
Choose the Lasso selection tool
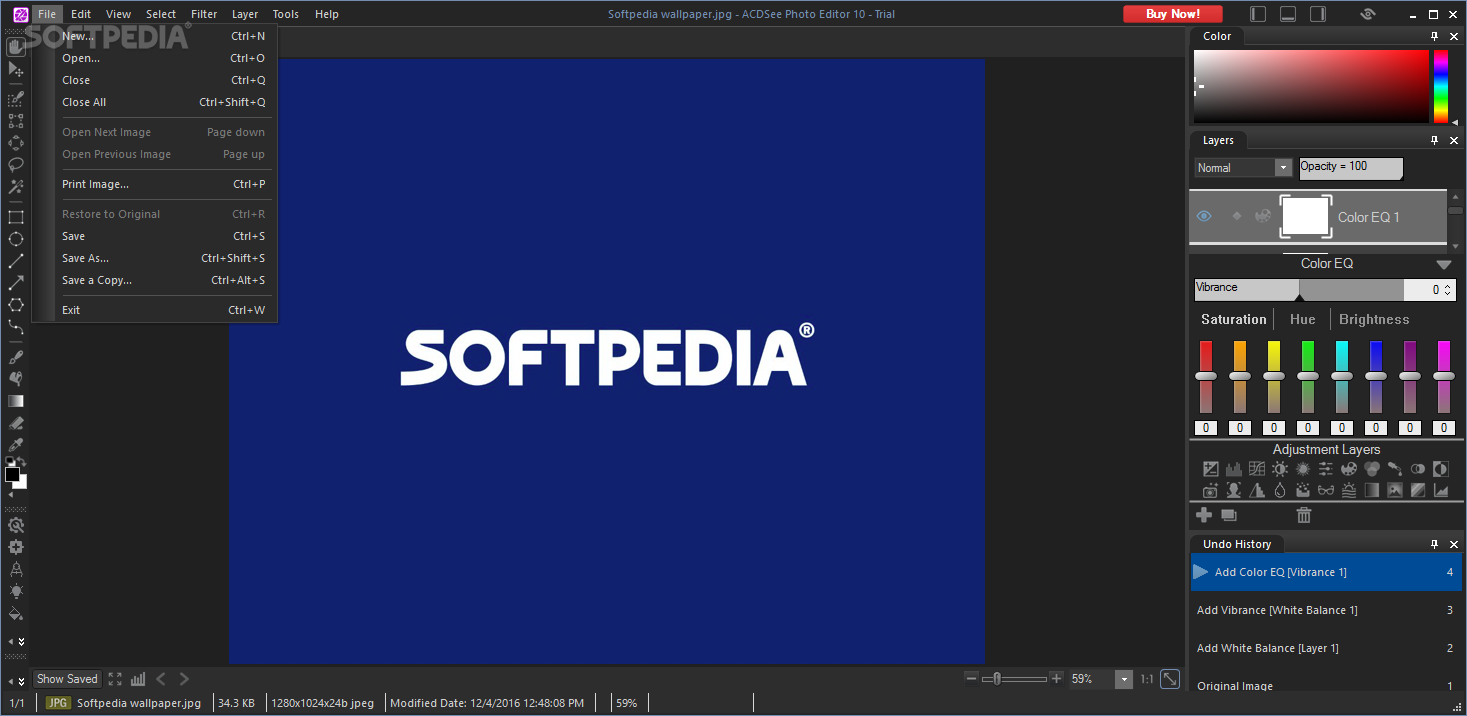[x=15, y=165]
